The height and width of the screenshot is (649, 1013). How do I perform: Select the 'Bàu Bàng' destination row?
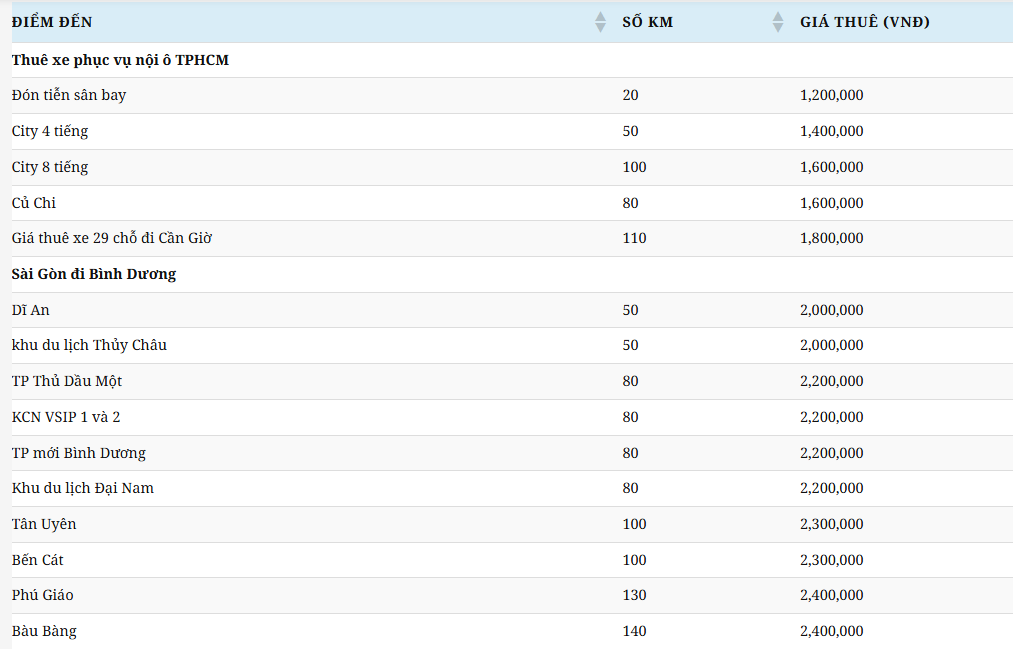coord(44,631)
